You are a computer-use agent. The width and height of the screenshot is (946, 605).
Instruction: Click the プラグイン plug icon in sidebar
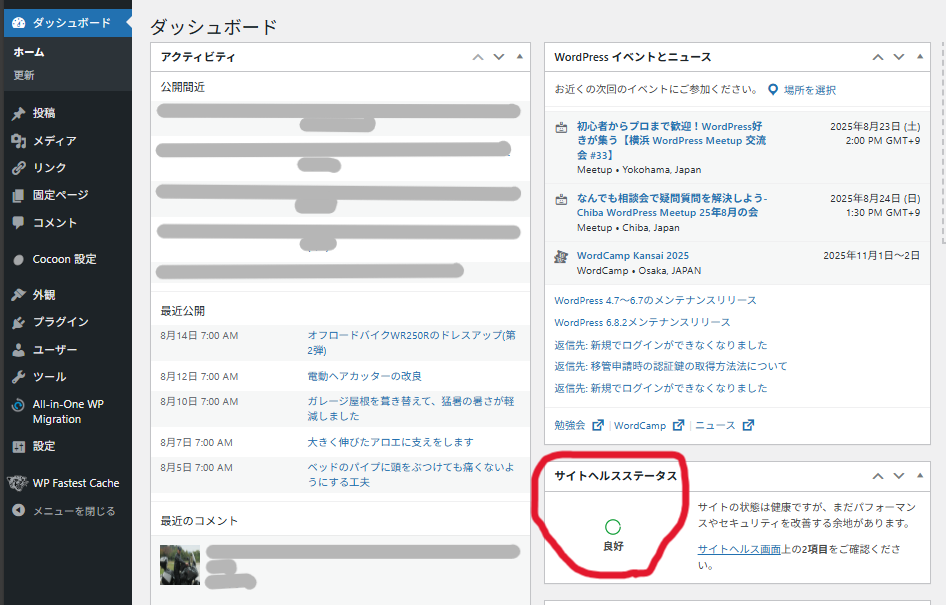[x=18, y=322]
